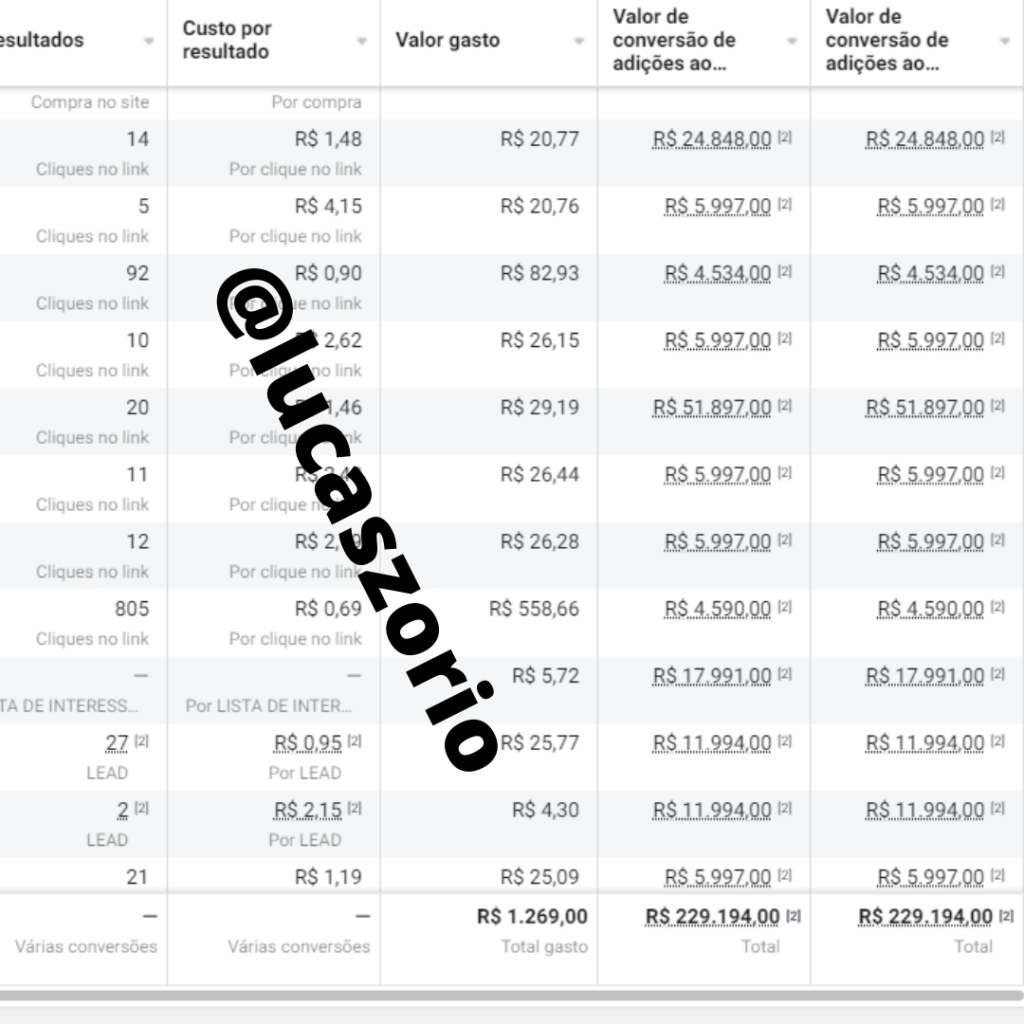Click the Valor gasto column header

coord(447,40)
